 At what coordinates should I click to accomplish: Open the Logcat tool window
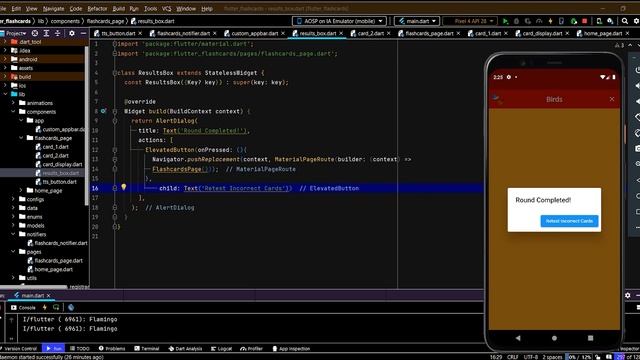222,349
